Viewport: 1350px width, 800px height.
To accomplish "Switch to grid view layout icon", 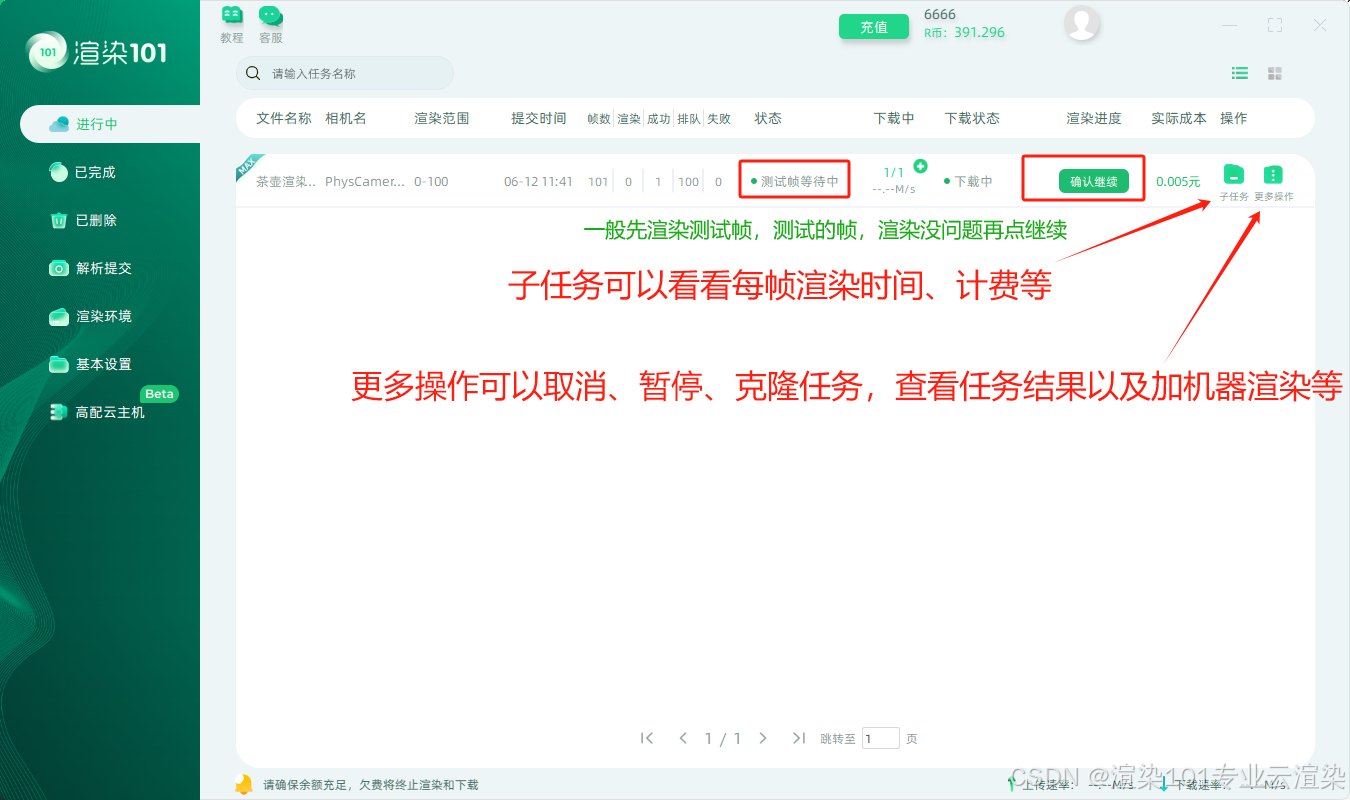I will (x=1275, y=73).
